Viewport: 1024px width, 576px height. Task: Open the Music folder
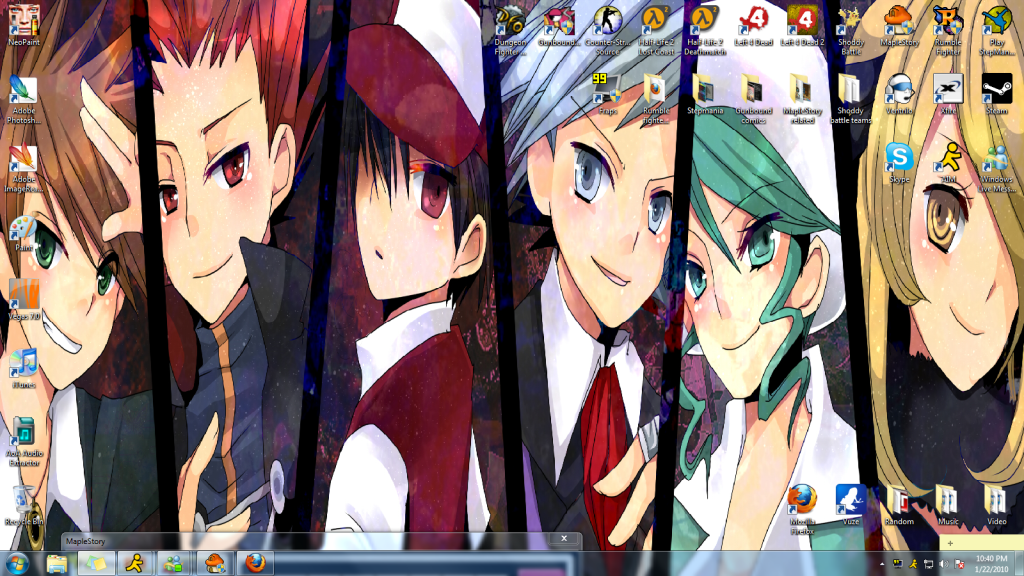pyautogui.click(x=948, y=505)
